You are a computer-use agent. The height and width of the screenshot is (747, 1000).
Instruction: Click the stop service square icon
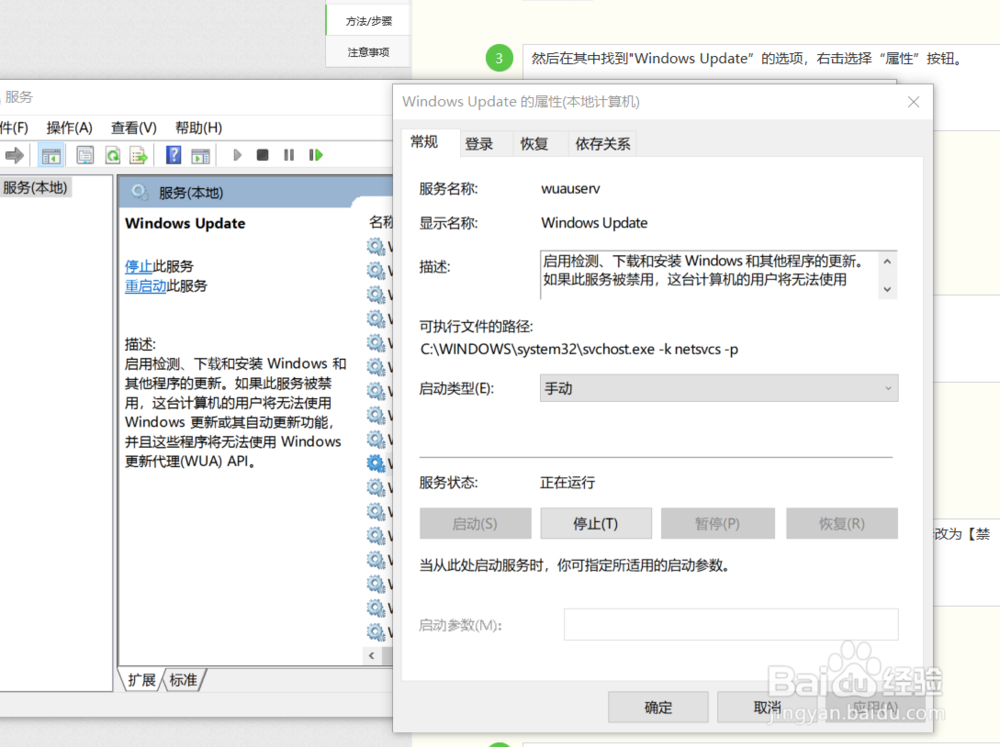click(x=262, y=155)
